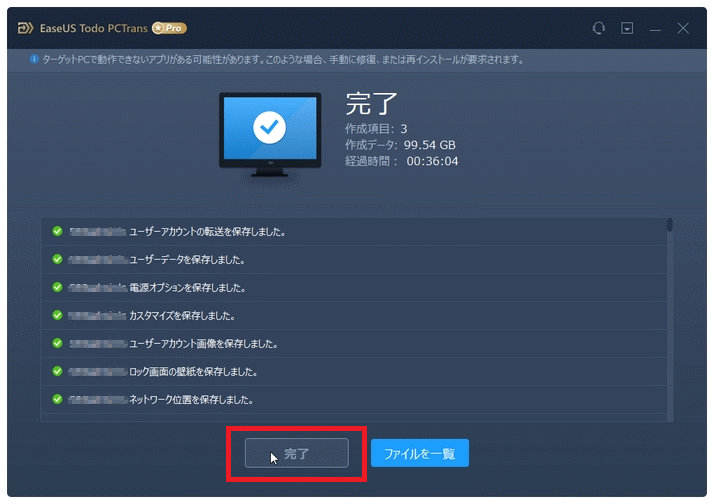Click the blue info icon in notice bar
Image resolution: width=714 pixels, height=504 pixels.
tap(35, 60)
